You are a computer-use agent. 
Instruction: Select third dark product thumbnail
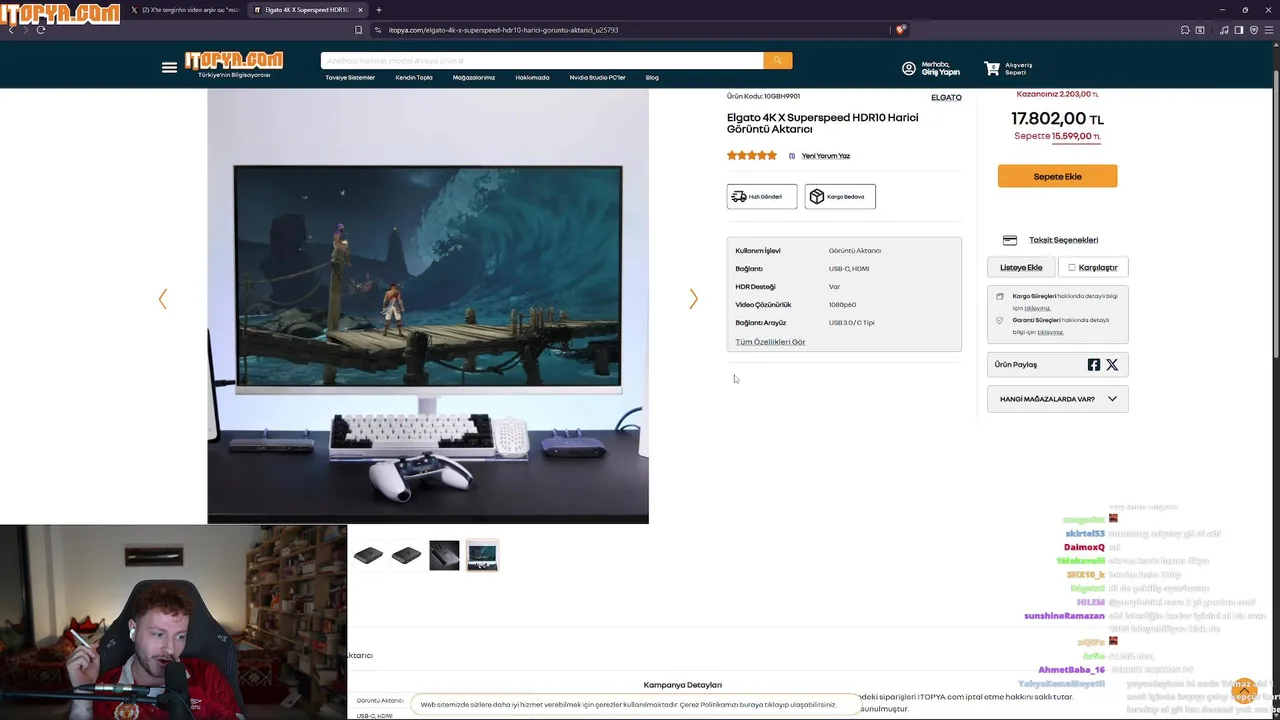444,555
